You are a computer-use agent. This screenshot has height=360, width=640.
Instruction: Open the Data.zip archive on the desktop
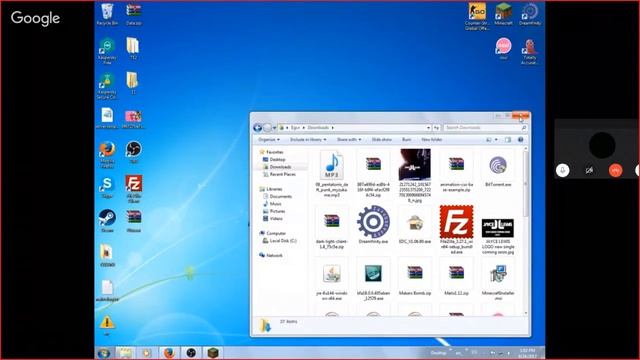[x=133, y=14]
